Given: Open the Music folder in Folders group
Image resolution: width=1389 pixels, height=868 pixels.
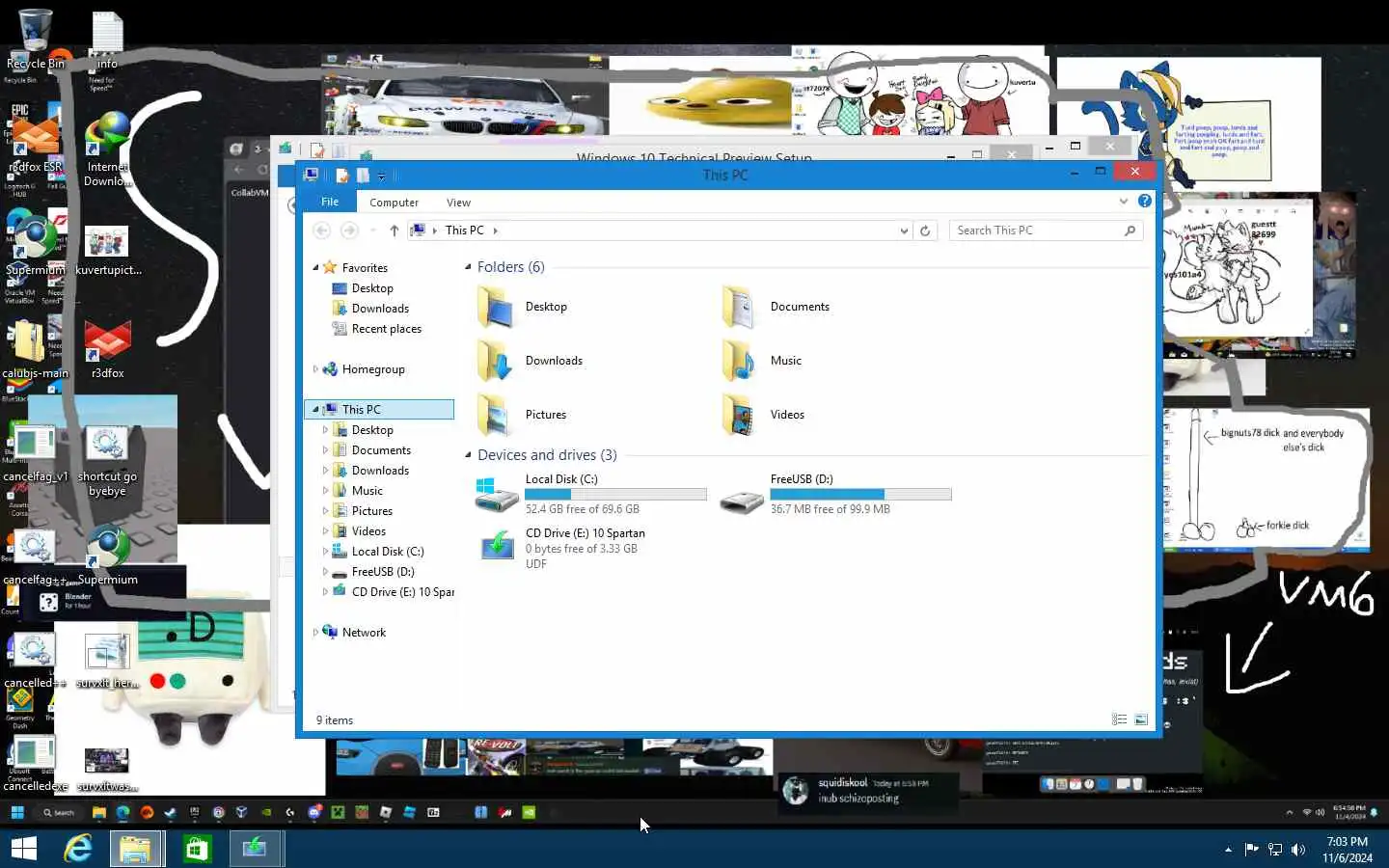Looking at the screenshot, I should [x=762, y=361].
